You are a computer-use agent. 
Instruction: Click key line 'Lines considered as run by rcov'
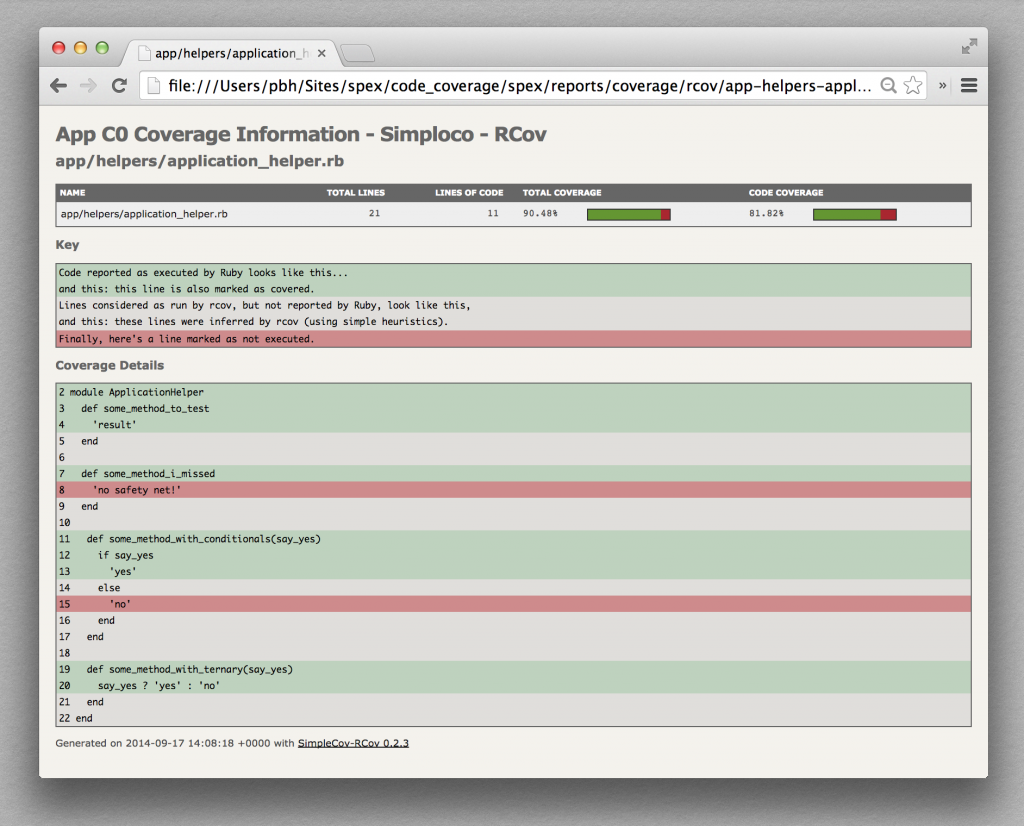[x=513, y=306]
